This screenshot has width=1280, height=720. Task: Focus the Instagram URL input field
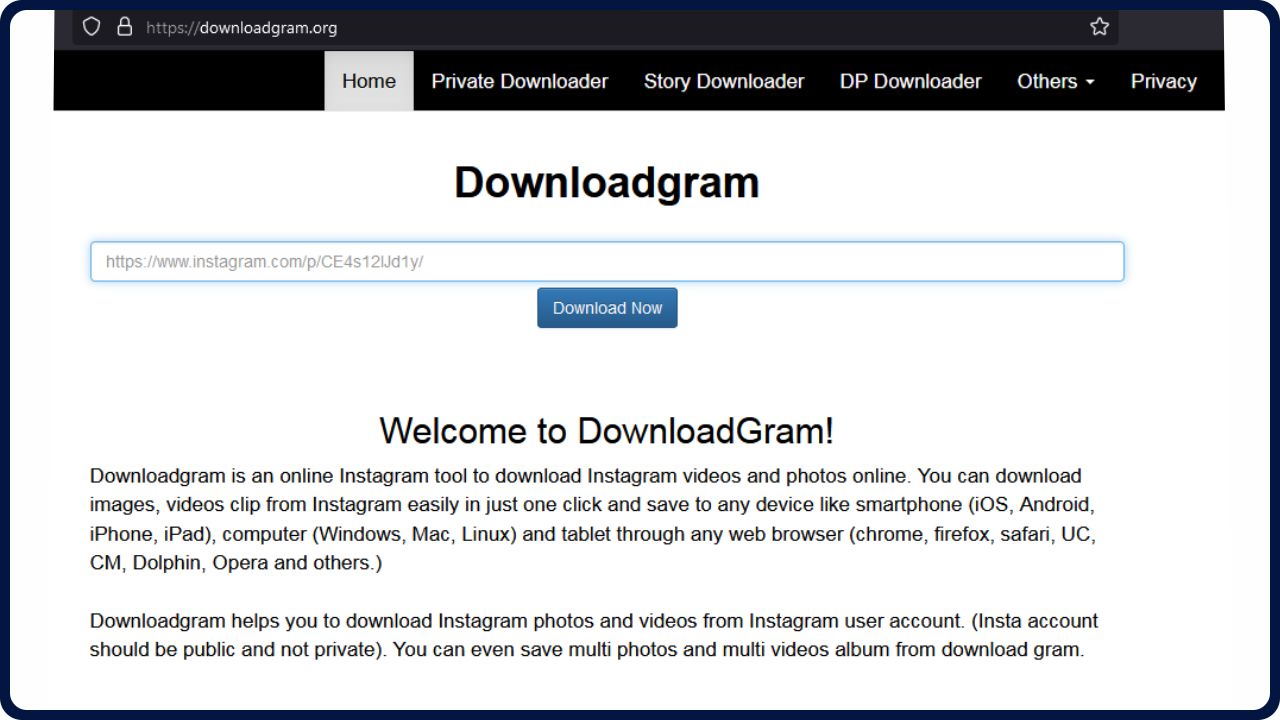[607, 261]
